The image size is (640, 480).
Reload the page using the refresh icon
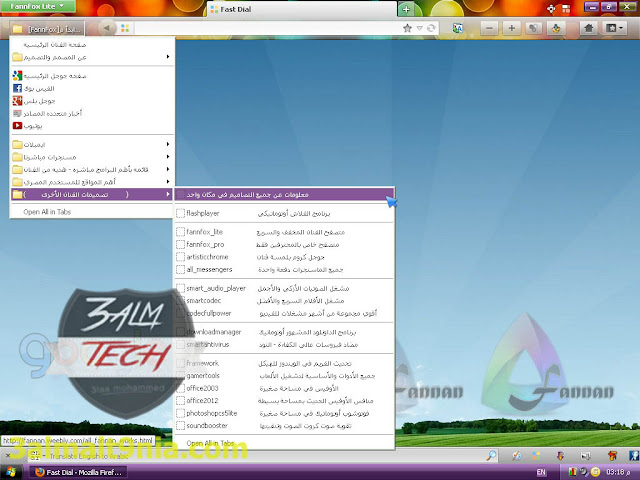click(431, 28)
